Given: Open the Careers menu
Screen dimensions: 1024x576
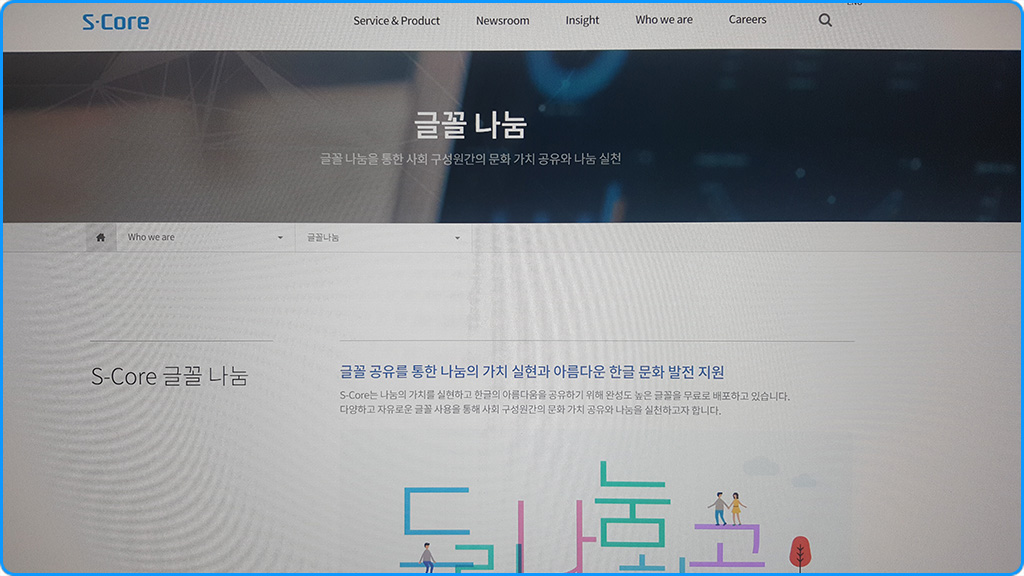Looking at the screenshot, I should 747,20.
